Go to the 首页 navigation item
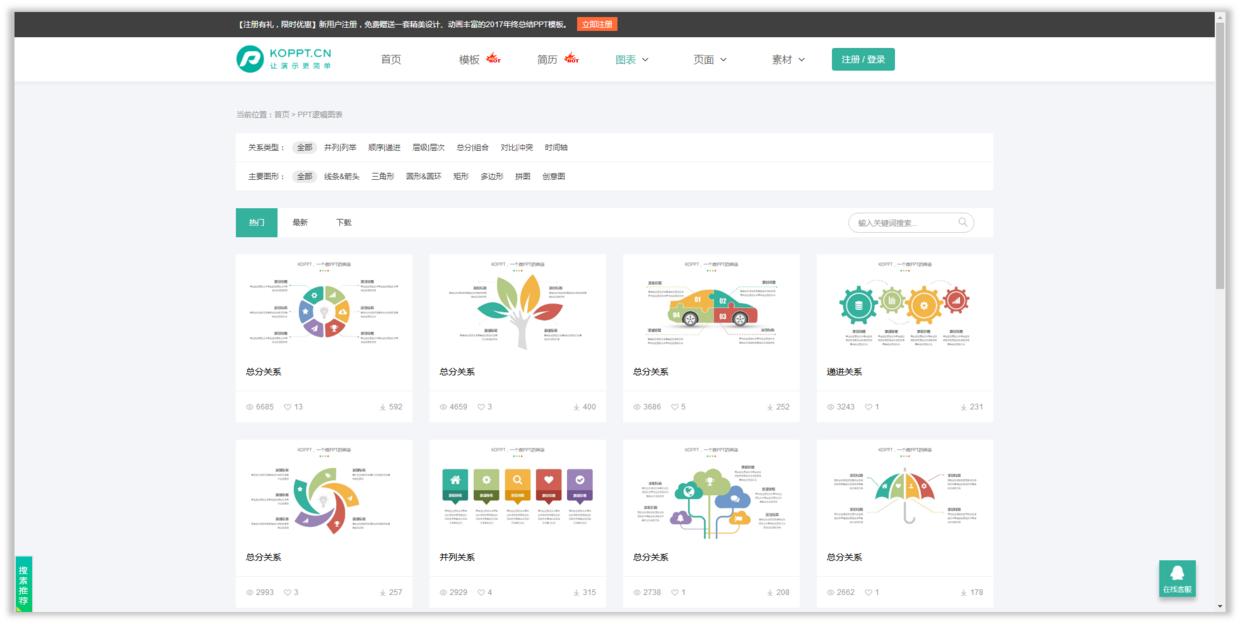The height and width of the screenshot is (624, 1240). pos(391,59)
